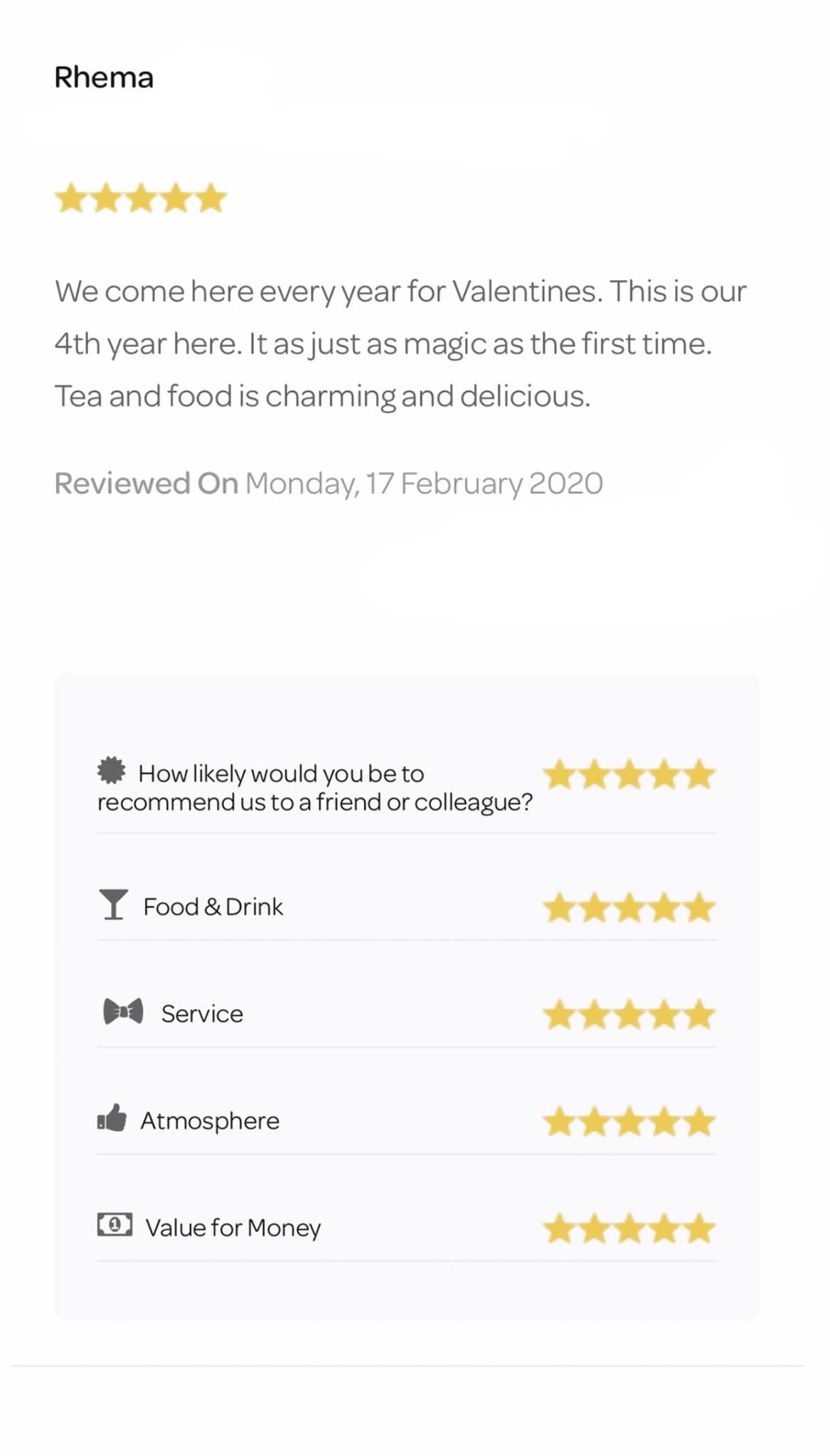Image resolution: width=830 pixels, height=1456 pixels.
Task: Click the Atmosphere star rating
Action: coord(629,1122)
